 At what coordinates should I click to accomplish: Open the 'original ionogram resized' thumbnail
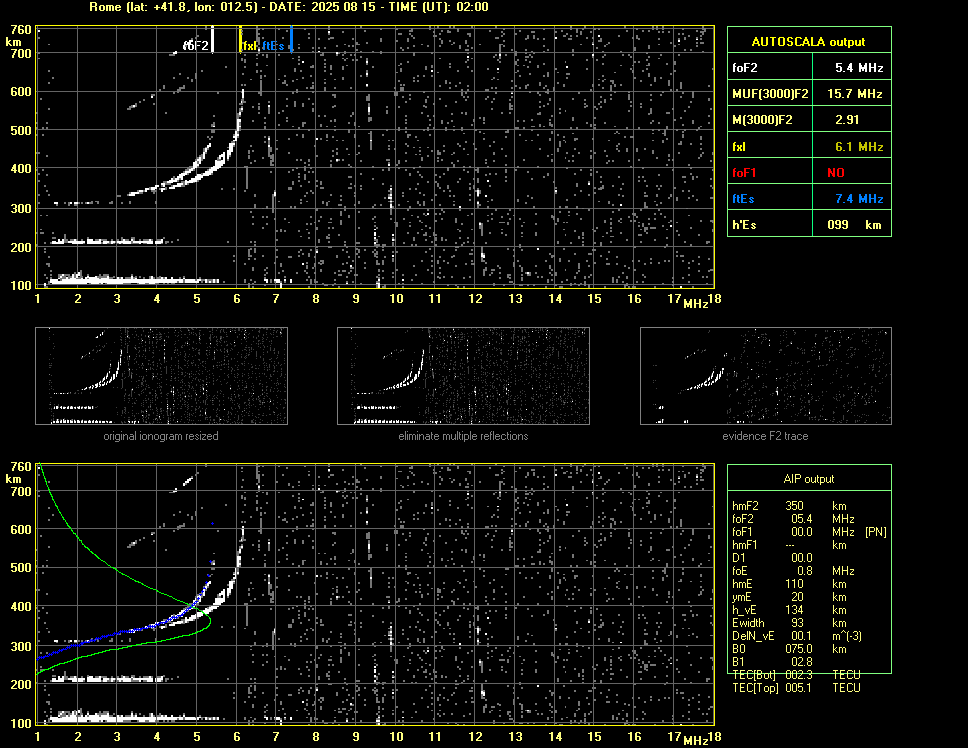coord(161,376)
